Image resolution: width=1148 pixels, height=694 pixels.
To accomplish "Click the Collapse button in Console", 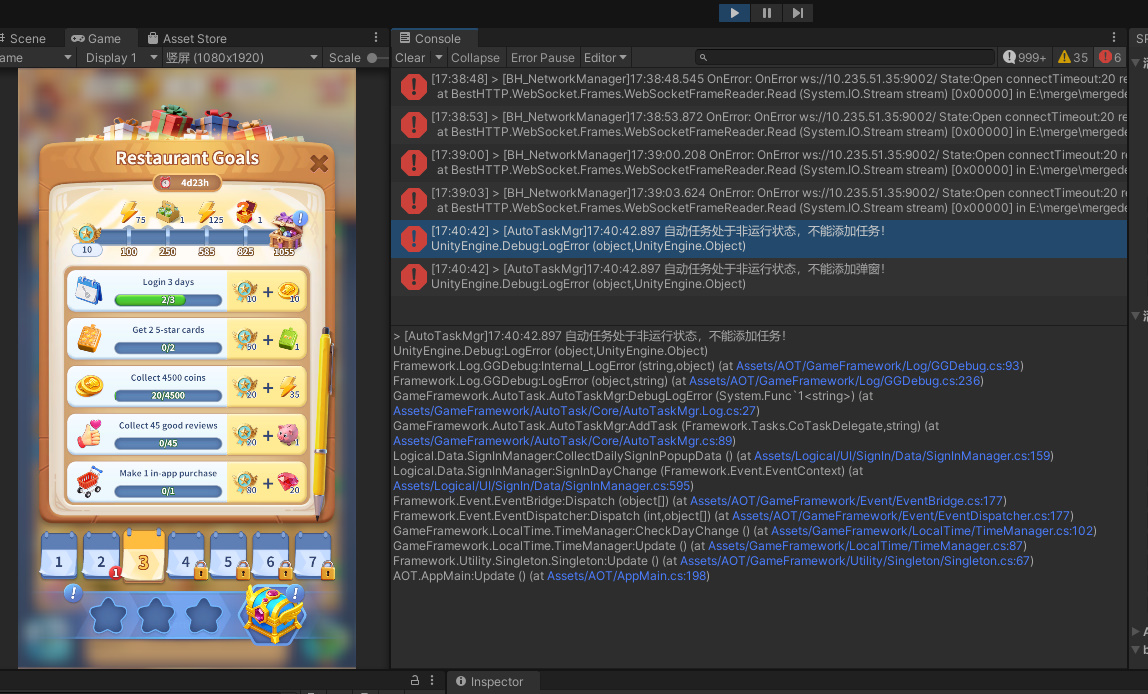I will (x=475, y=58).
